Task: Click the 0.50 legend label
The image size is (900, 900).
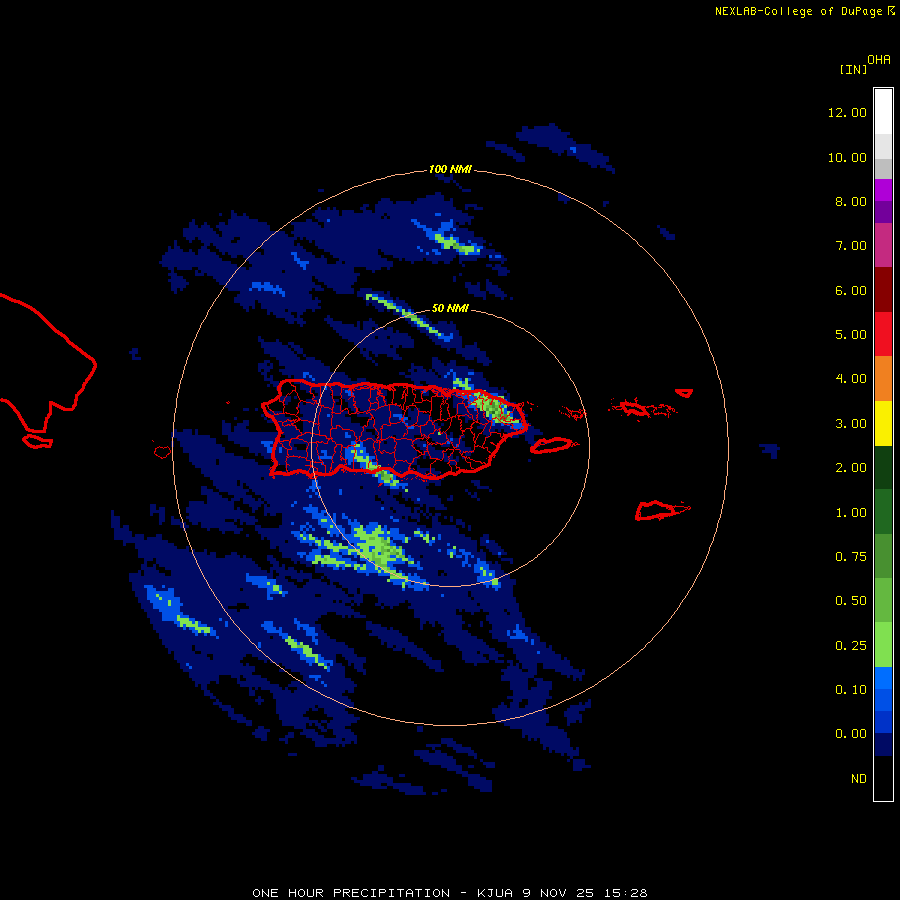Action: point(851,601)
